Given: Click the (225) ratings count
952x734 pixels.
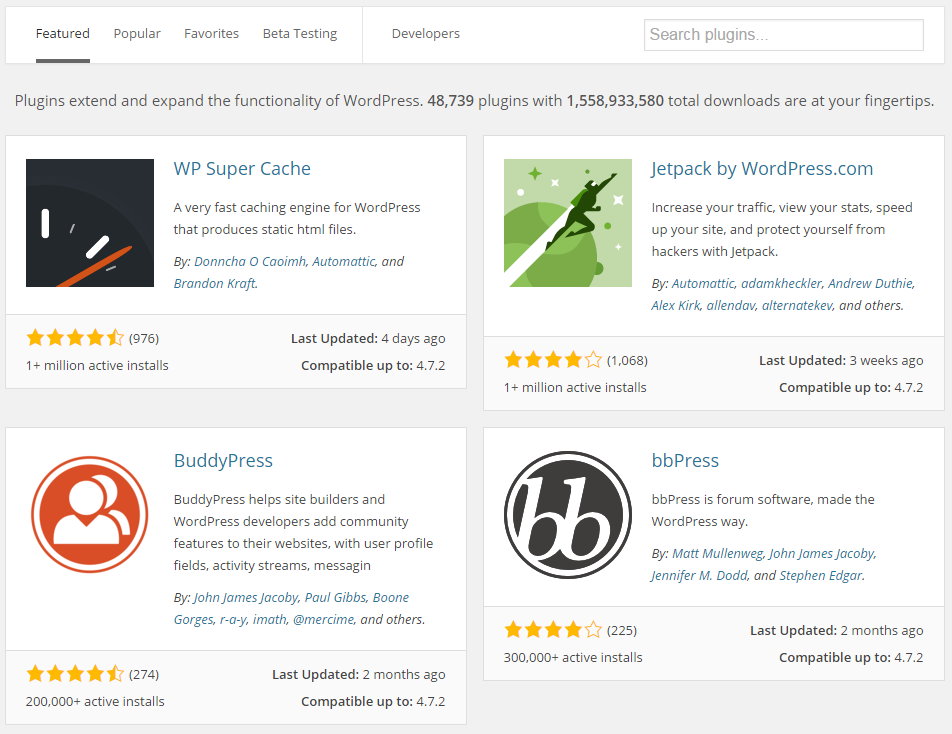Looking at the screenshot, I should pos(622,630).
